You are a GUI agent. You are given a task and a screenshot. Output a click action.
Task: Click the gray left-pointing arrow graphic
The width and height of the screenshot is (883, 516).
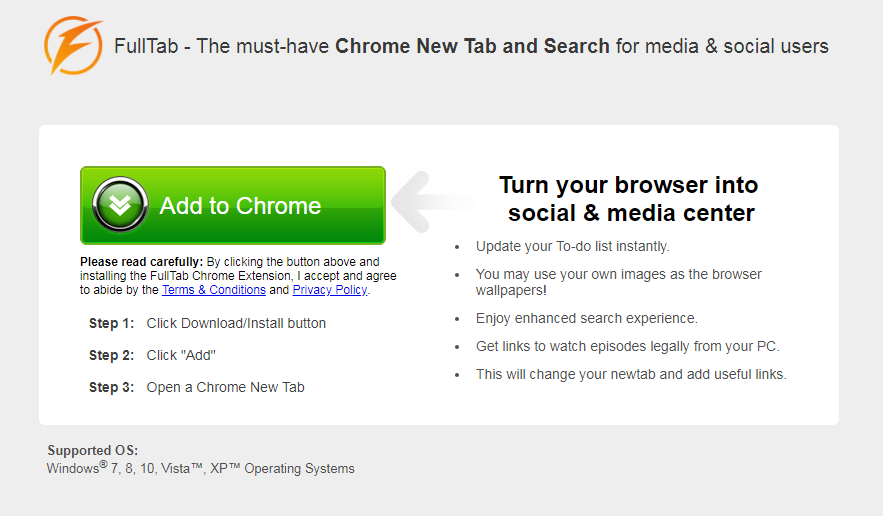(432, 202)
